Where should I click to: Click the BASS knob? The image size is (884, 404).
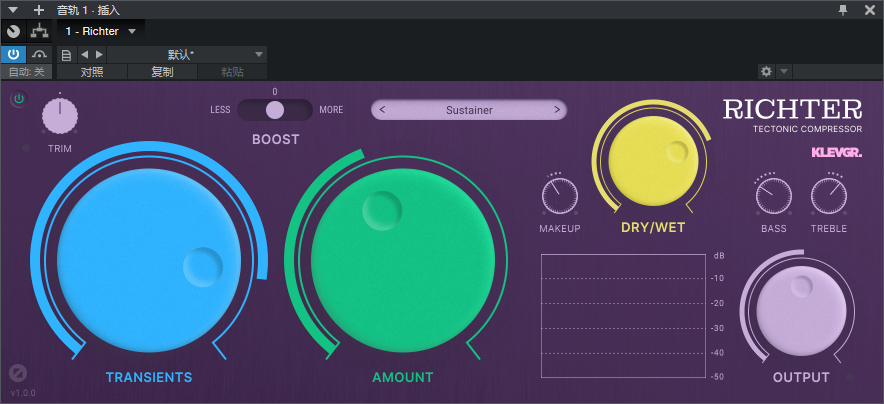point(774,196)
